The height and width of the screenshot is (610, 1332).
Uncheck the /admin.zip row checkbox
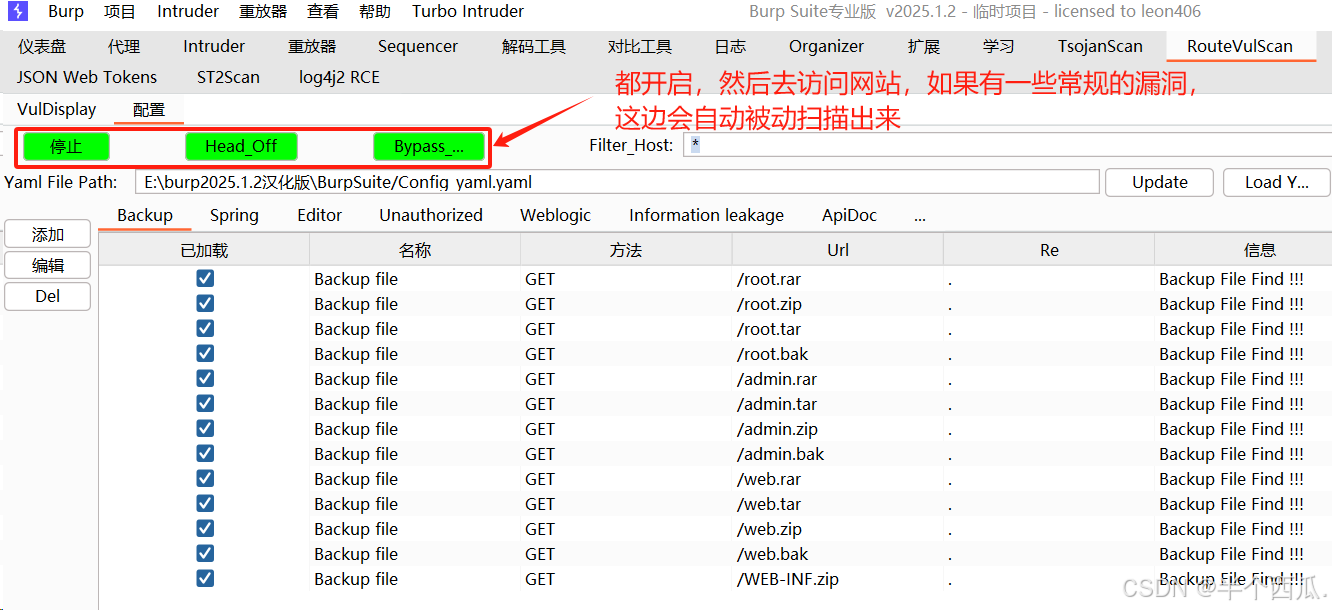[205, 428]
